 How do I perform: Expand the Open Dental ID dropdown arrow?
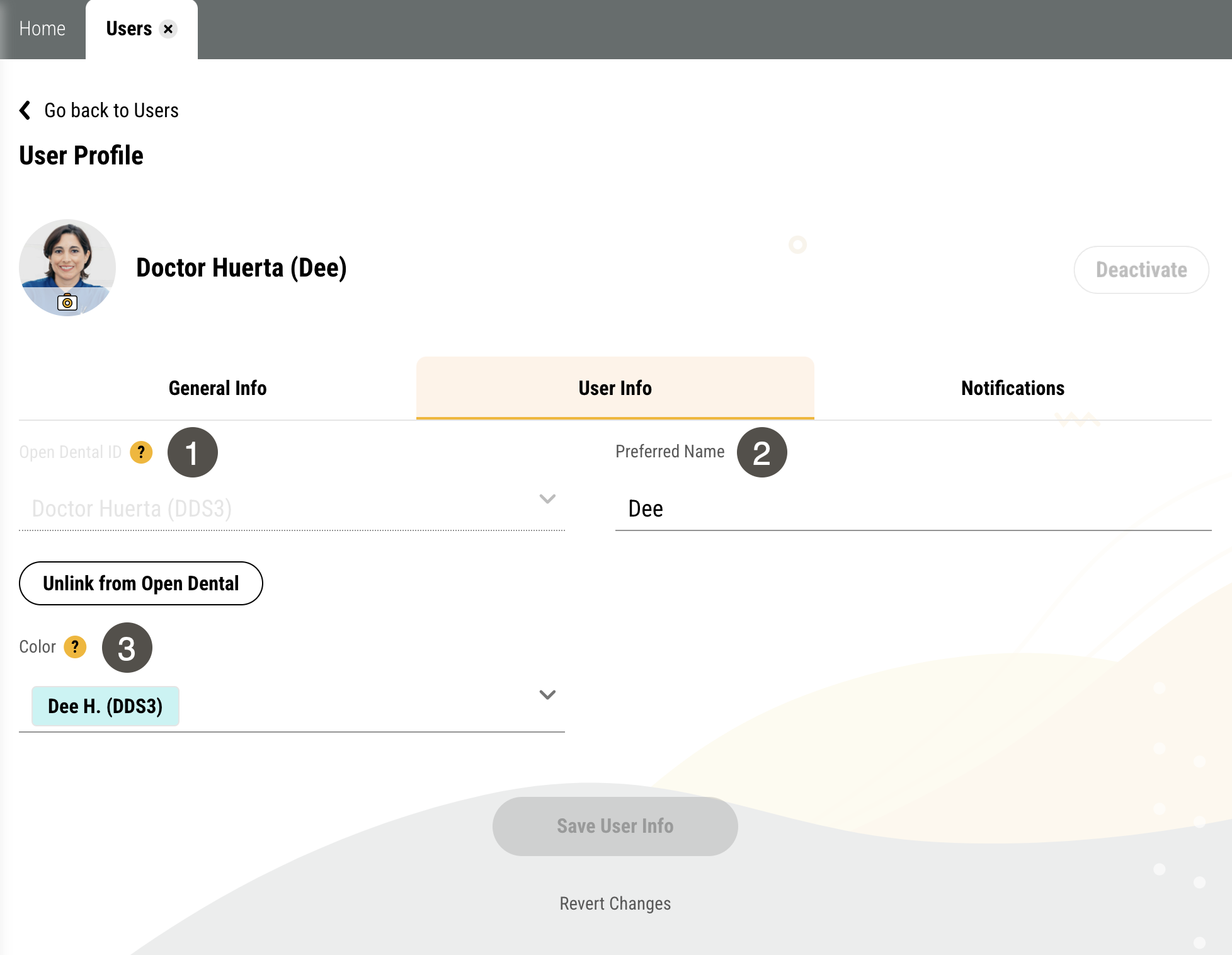(547, 499)
